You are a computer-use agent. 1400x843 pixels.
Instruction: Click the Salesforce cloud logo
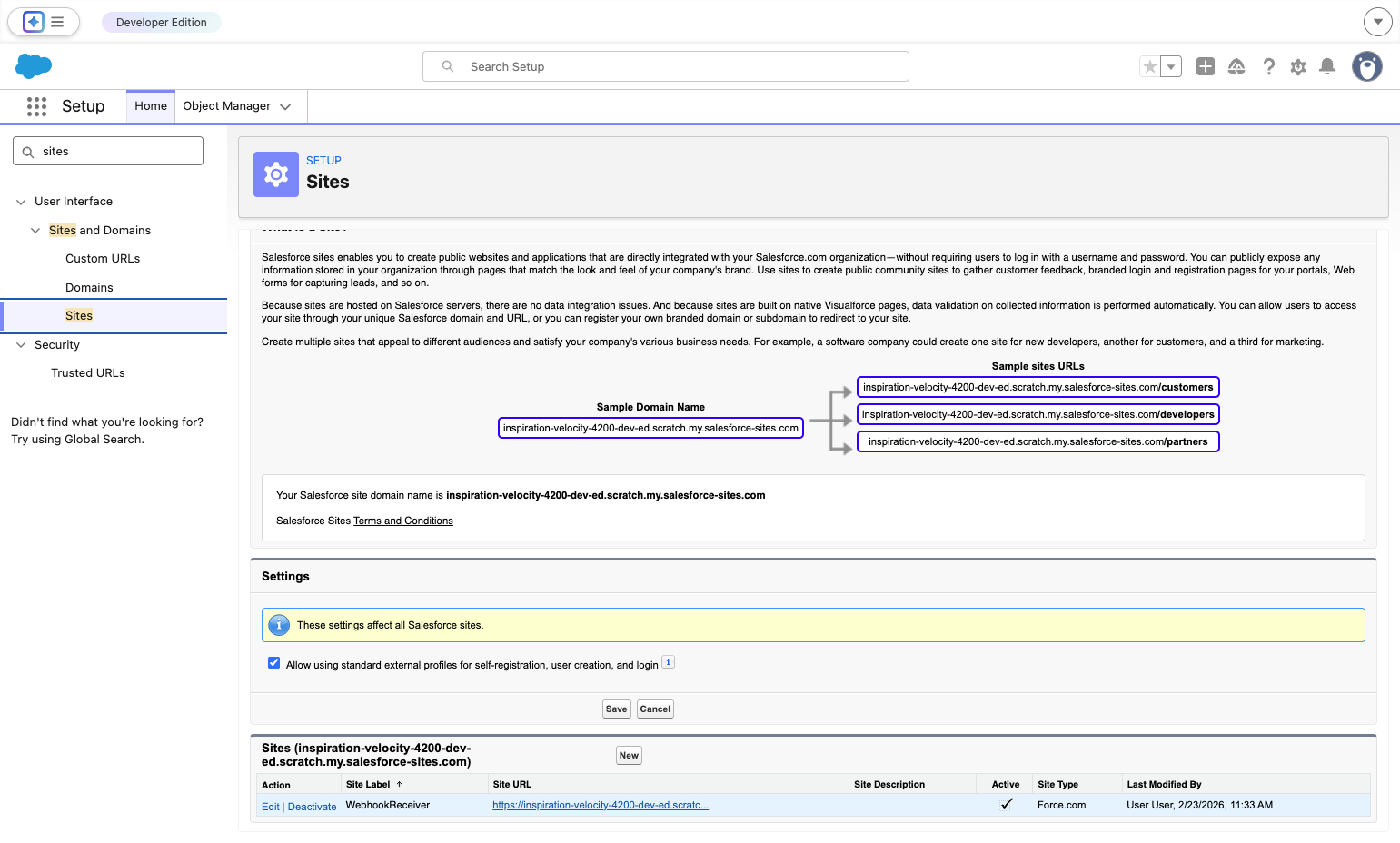tap(34, 66)
